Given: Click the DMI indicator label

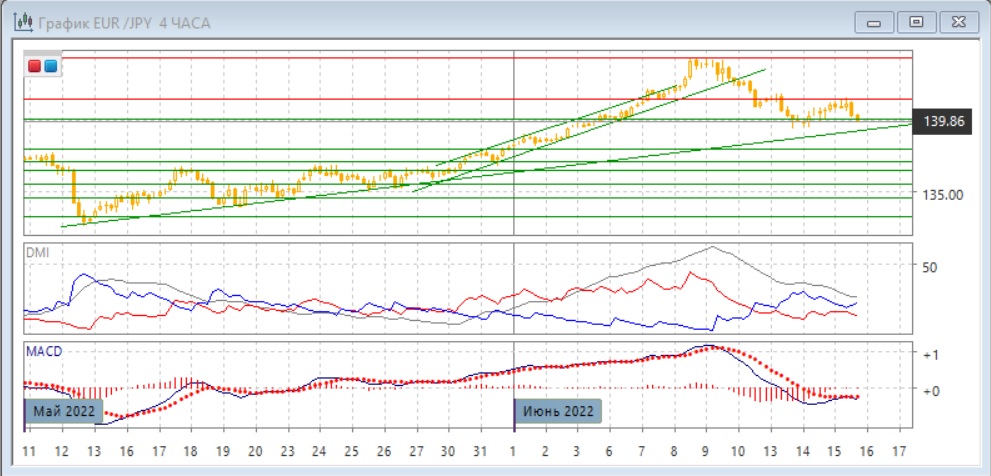Looking at the screenshot, I should [x=37, y=252].
